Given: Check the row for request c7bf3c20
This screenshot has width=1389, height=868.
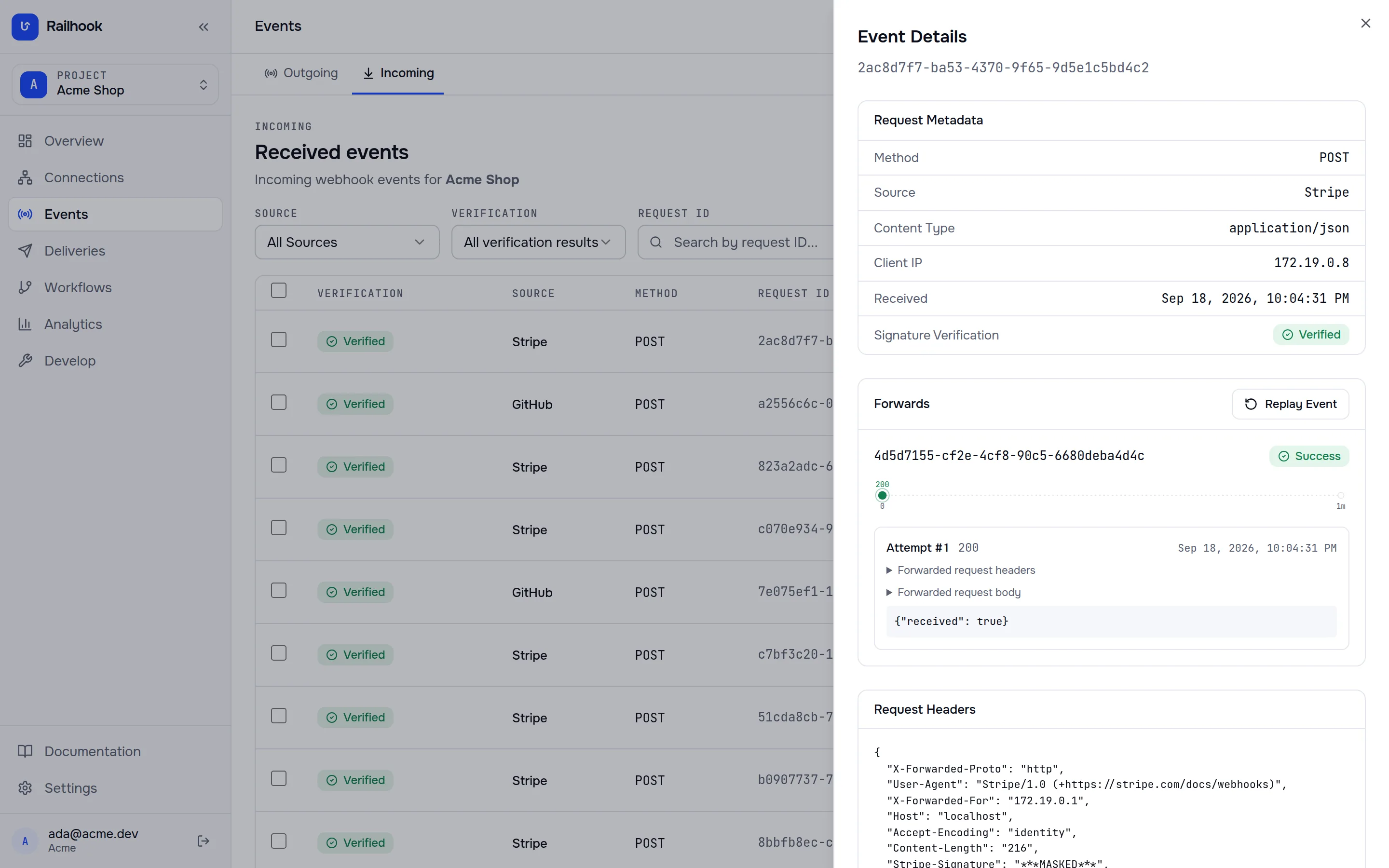Looking at the screenshot, I should click(278, 653).
